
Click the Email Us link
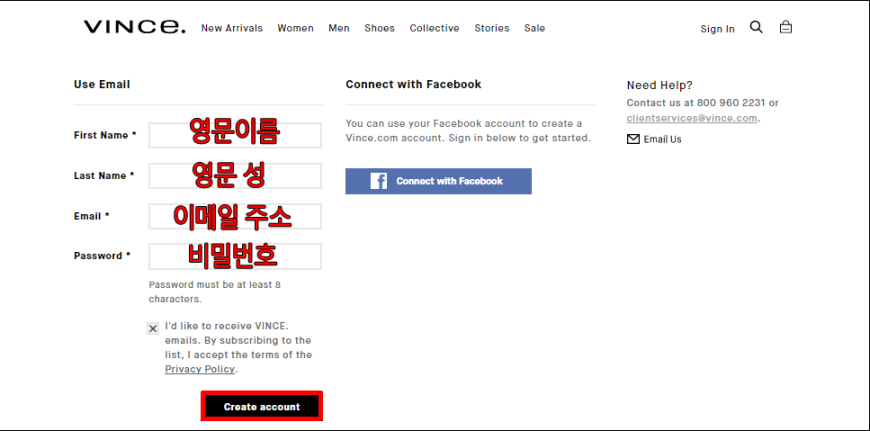662,139
